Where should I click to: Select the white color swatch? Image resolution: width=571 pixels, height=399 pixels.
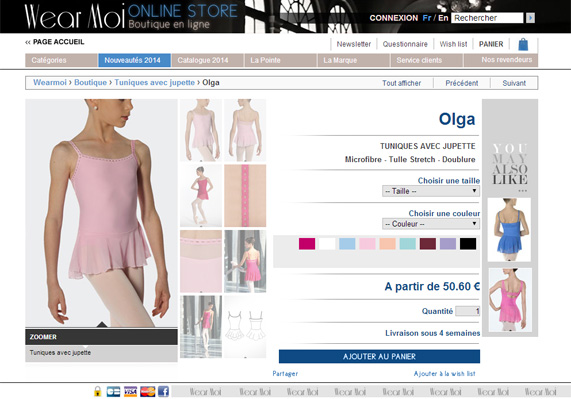point(327,244)
